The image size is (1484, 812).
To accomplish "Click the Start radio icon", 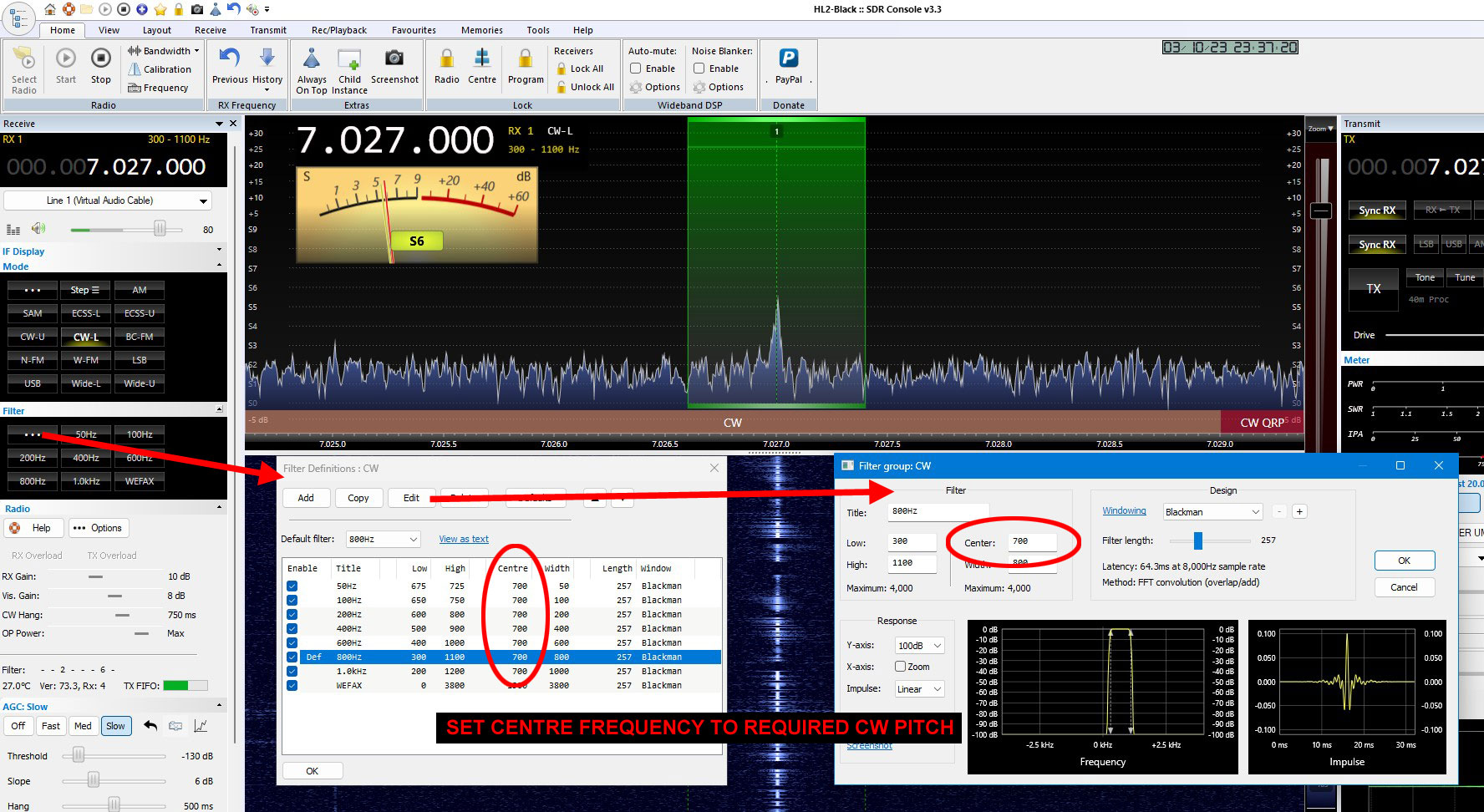I will tap(66, 59).
